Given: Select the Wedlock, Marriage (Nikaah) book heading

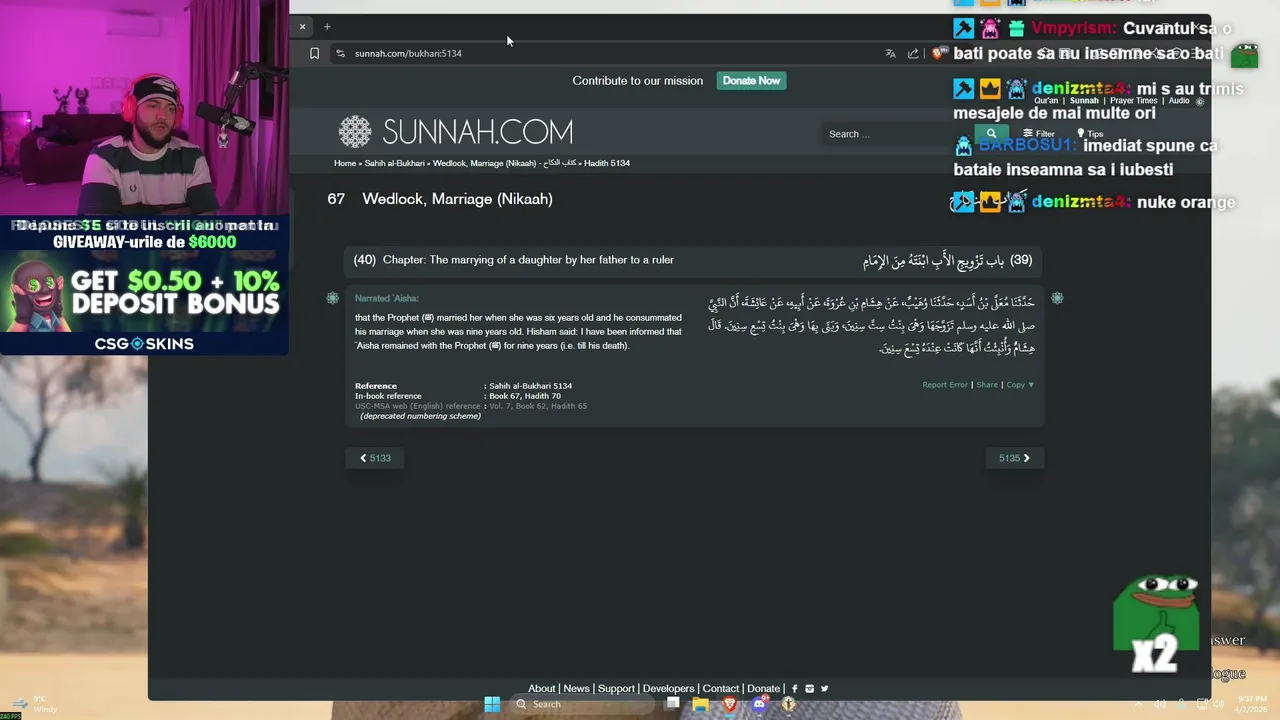Looking at the screenshot, I should [457, 199].
